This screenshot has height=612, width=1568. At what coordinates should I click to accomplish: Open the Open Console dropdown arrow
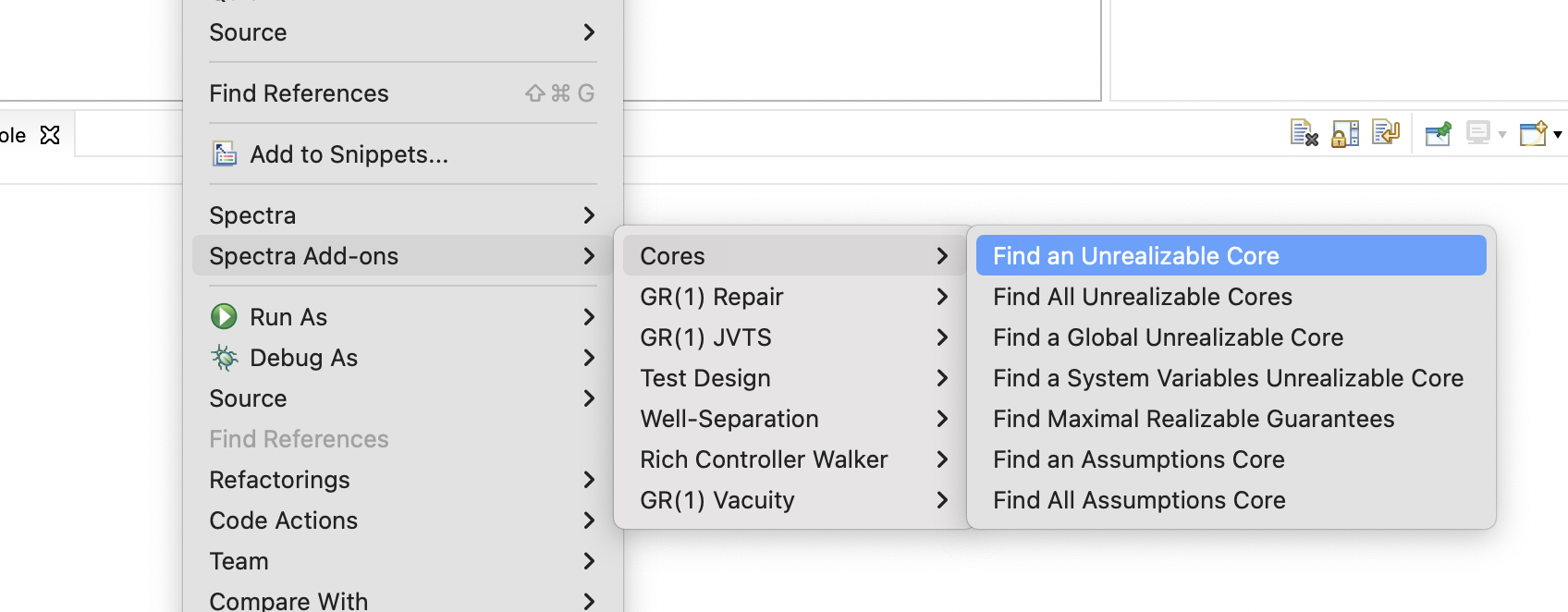1558,135
